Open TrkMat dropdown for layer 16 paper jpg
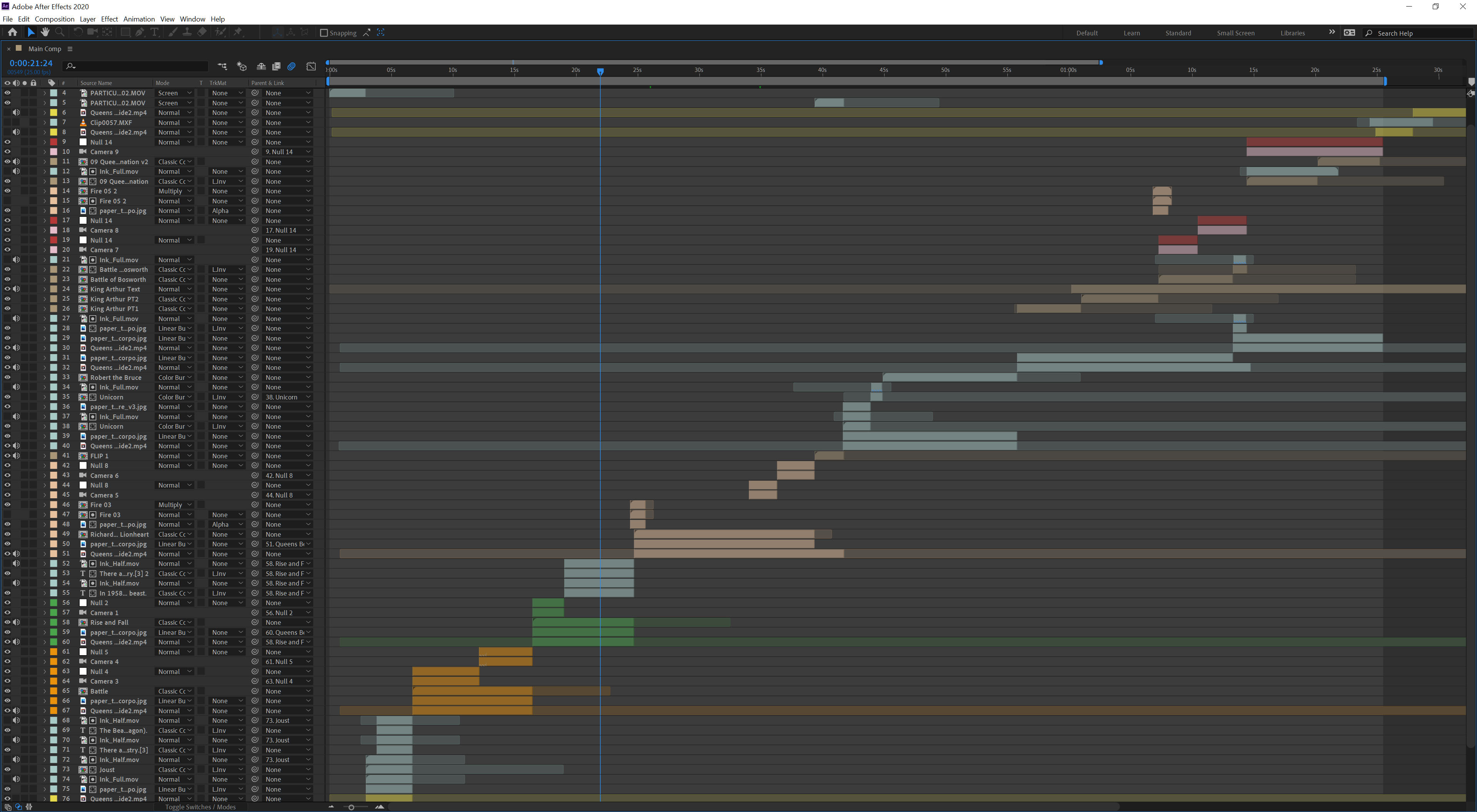Image resolution: width=1477 pixels, height=812 pixels. click(x=228, y=210)
